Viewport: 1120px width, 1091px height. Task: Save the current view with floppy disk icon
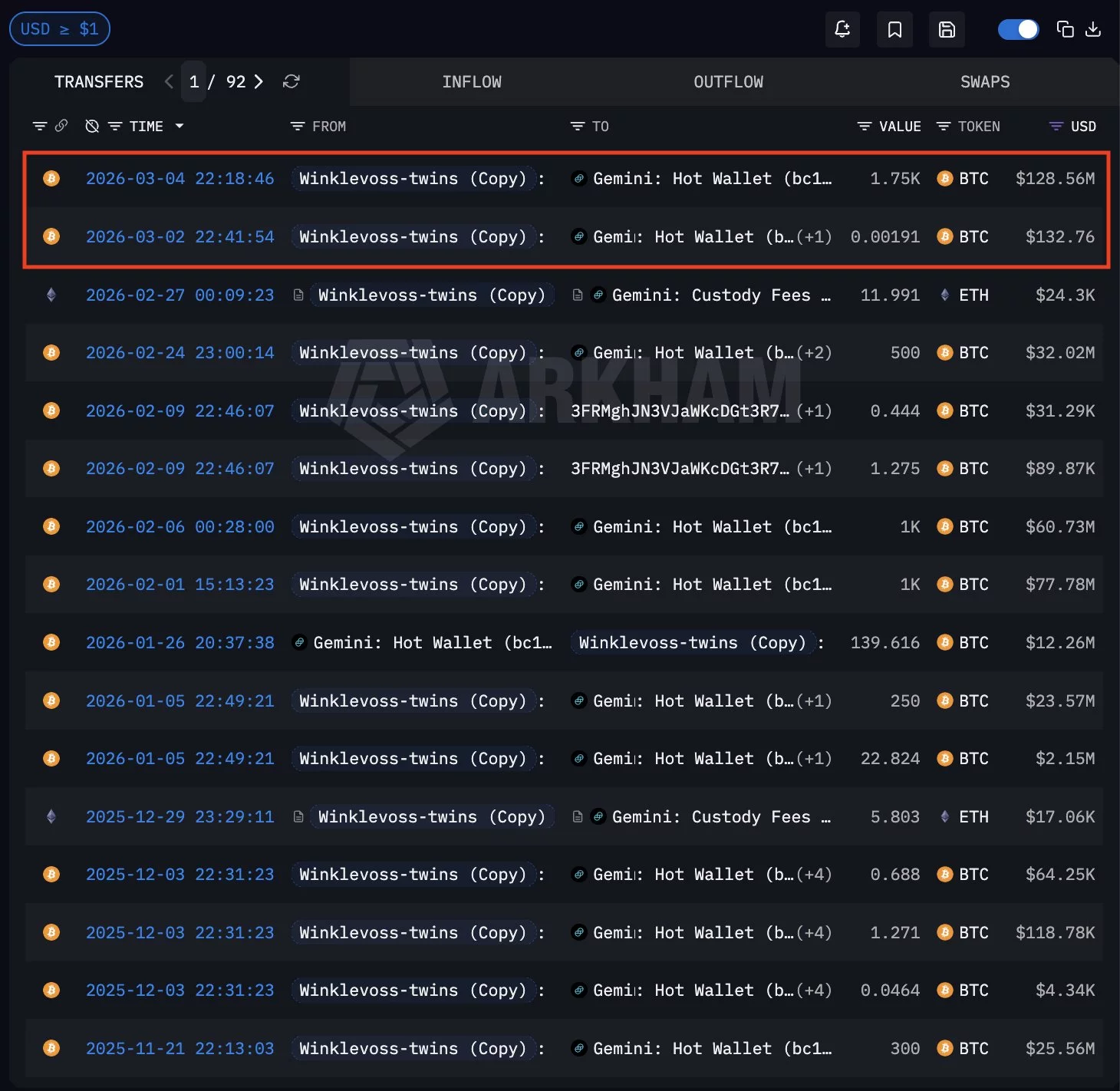pos(947,29)
